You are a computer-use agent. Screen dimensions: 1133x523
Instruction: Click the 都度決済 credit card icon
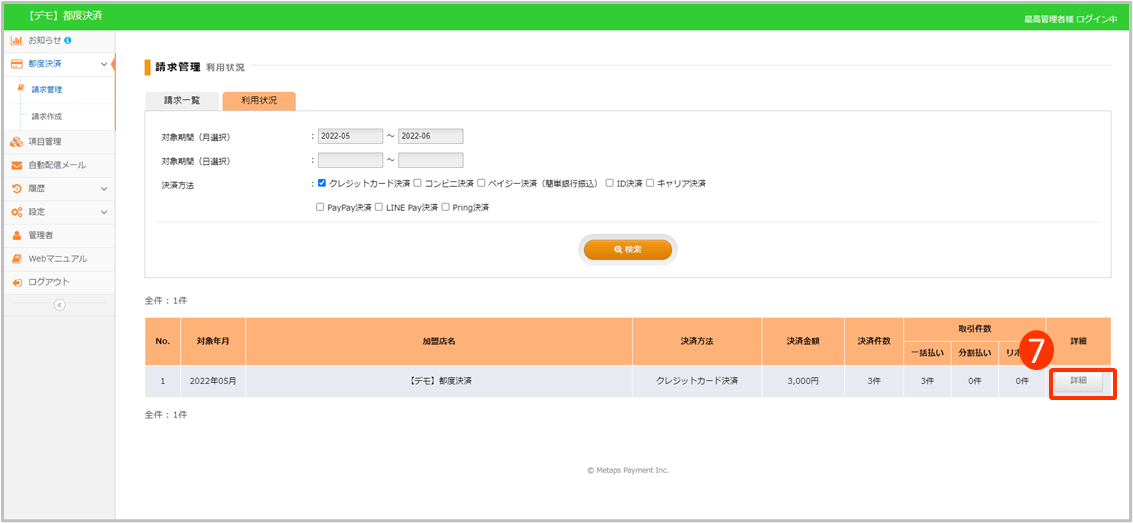pos(17,64)
